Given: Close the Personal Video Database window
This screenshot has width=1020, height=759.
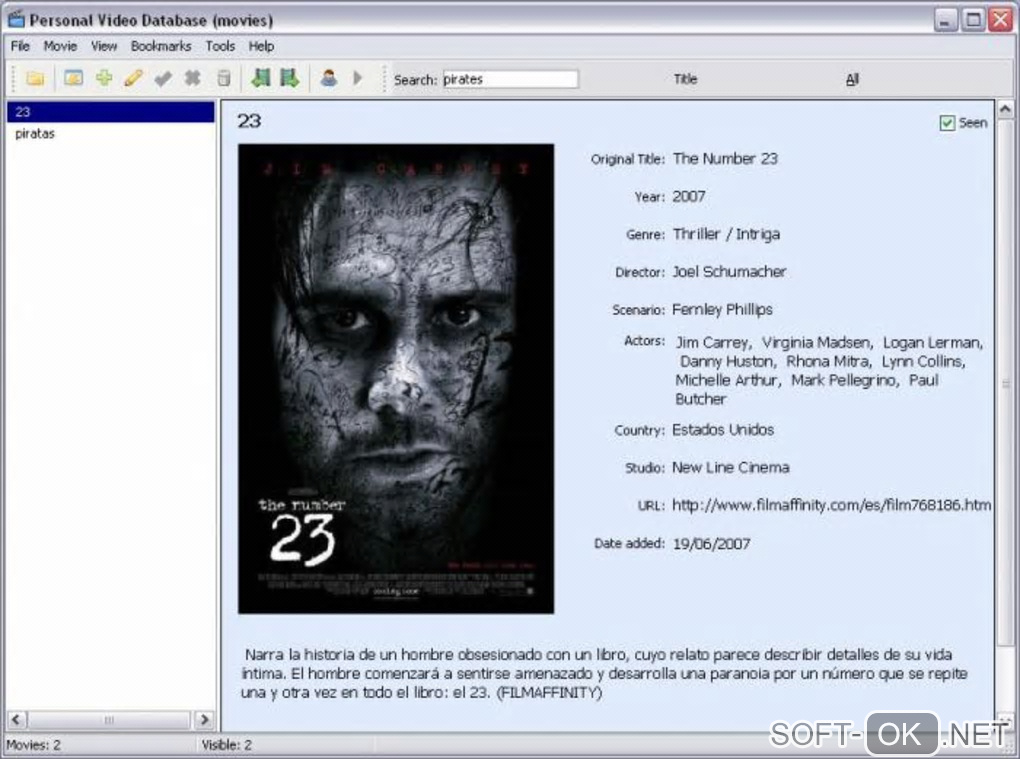Looking at the screenshot, I should point(1000,20).
